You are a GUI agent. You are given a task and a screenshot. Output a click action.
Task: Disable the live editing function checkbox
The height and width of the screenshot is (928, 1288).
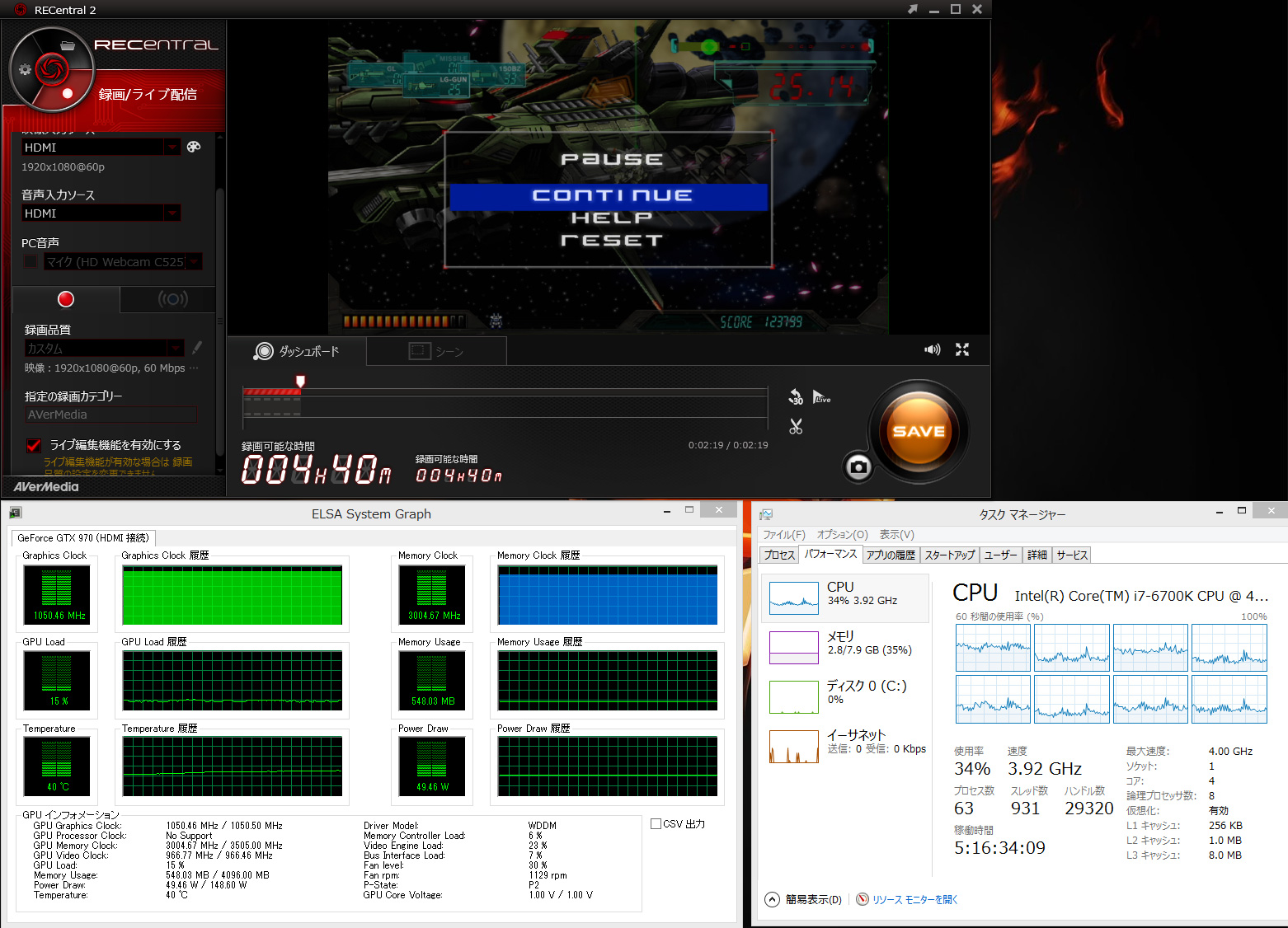click(x=34, y=446)
